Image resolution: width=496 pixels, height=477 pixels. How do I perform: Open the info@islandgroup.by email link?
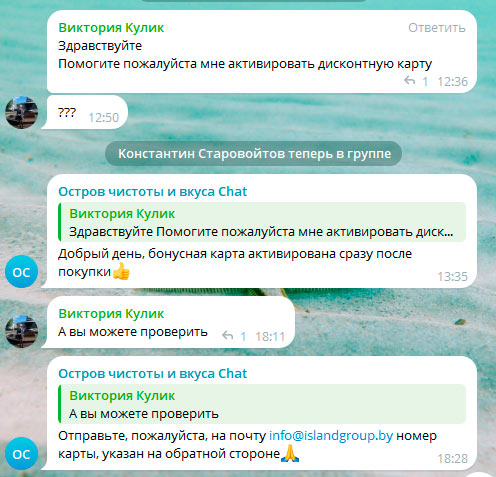(x=331, y=436)
